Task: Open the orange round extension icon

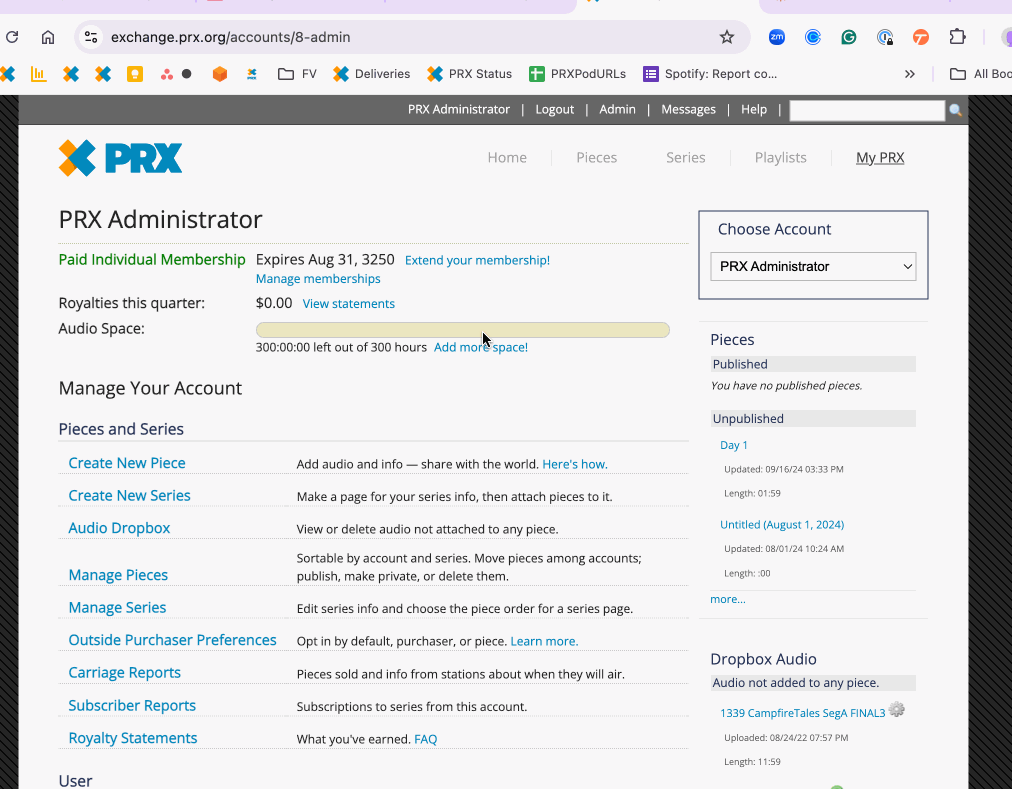Action: click(921, 37)
